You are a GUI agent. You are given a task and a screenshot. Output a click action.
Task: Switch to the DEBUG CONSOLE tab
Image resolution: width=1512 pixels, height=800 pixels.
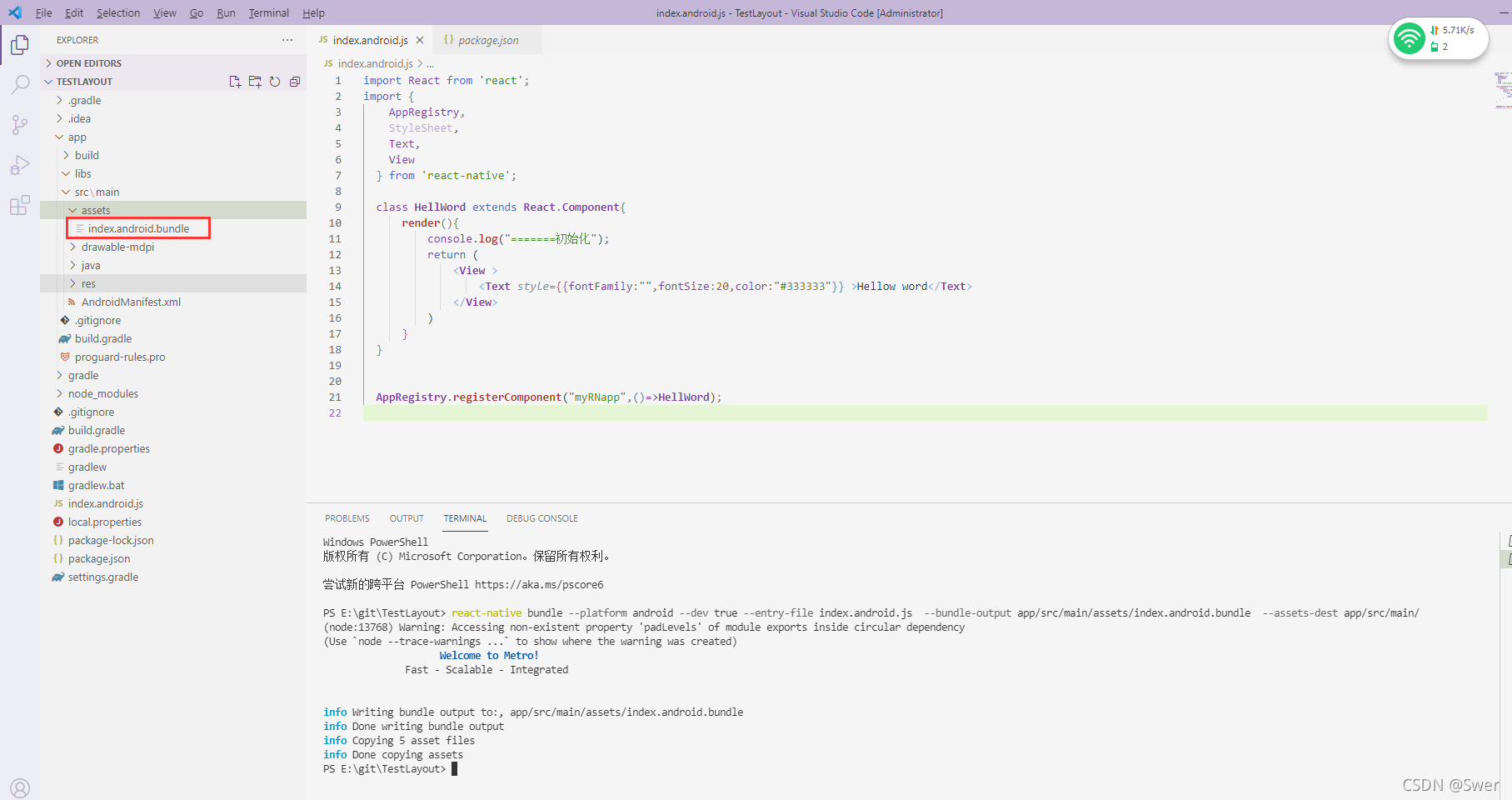click(542, 518)
